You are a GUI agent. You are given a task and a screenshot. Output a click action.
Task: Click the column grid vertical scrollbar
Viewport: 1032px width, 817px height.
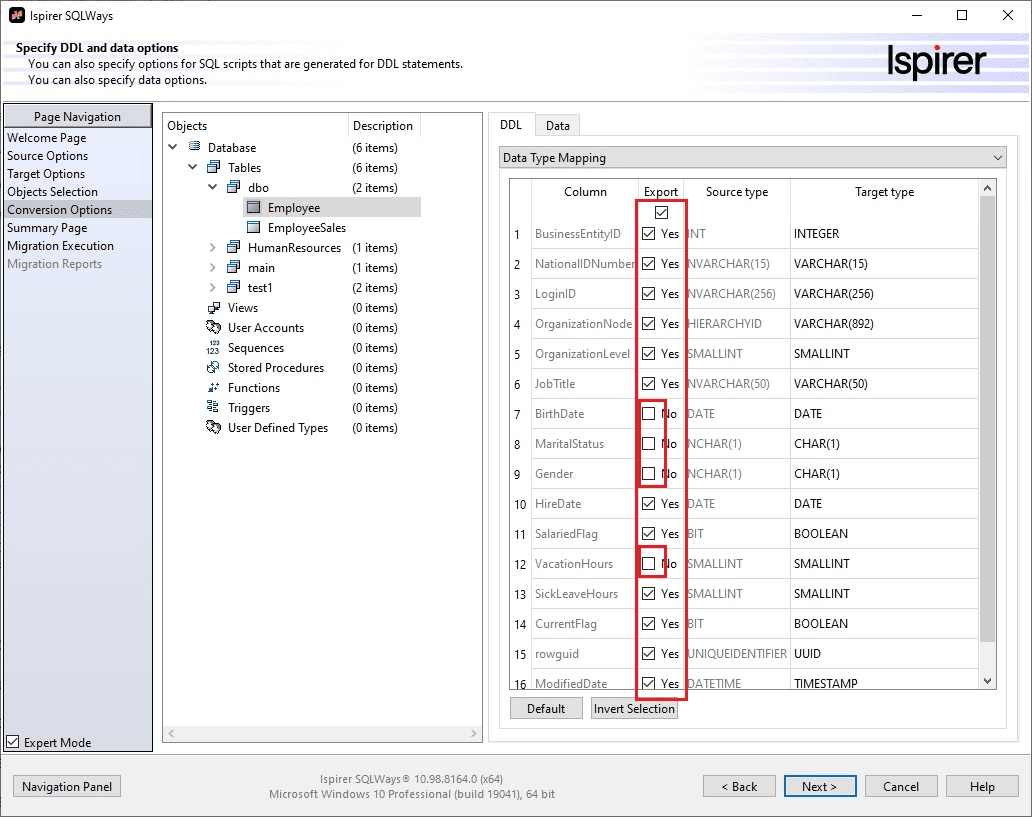point(988,420)
